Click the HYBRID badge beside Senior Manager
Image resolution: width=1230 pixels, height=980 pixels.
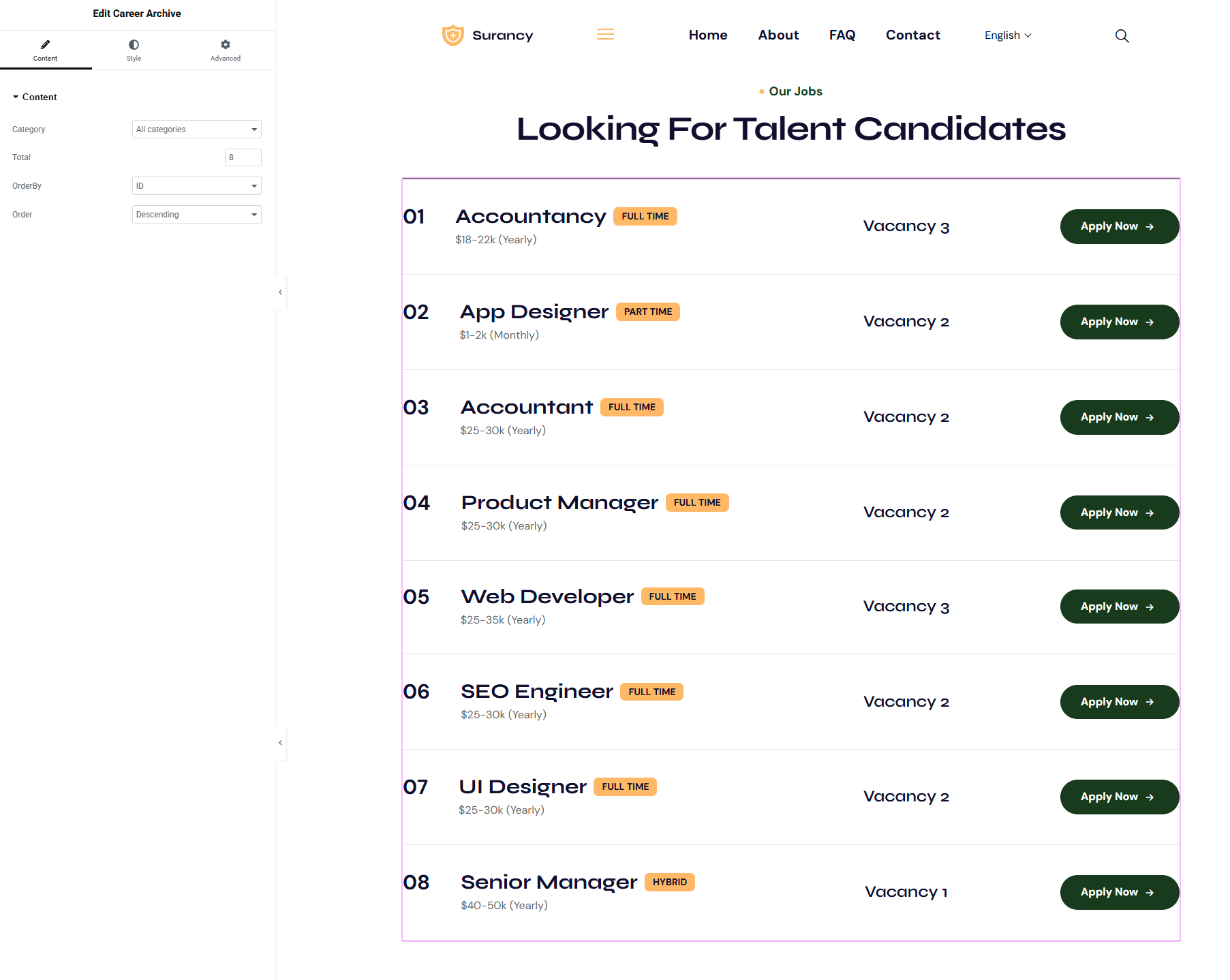tap(670, 883)
